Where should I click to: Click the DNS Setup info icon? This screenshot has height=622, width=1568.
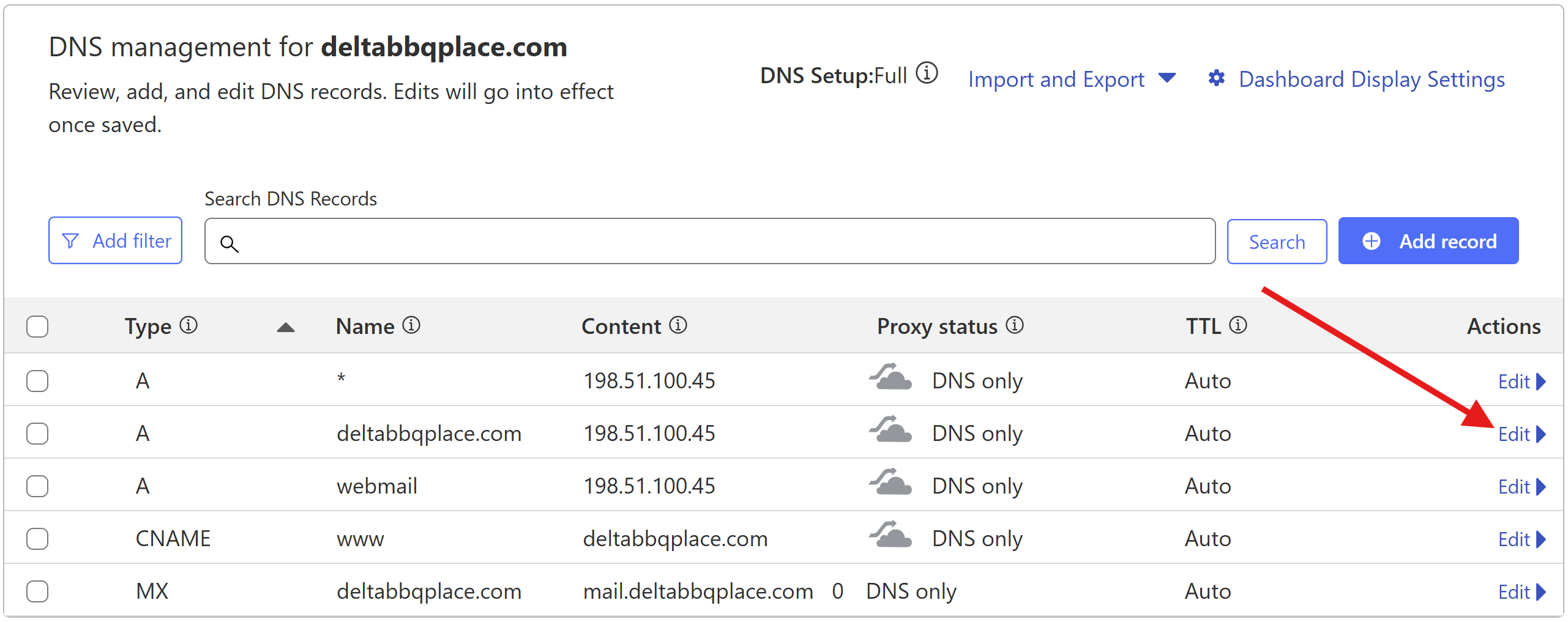pos(927,73)
